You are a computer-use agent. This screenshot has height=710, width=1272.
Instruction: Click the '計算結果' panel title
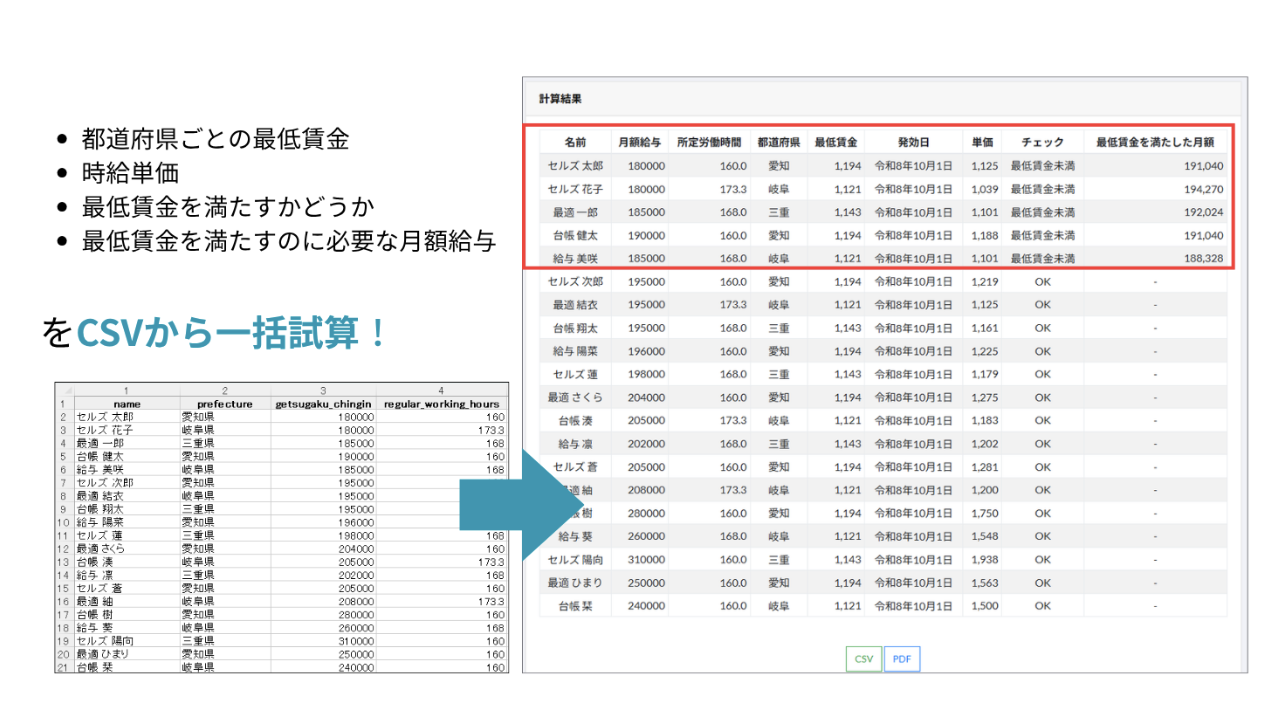click(560, 99)
